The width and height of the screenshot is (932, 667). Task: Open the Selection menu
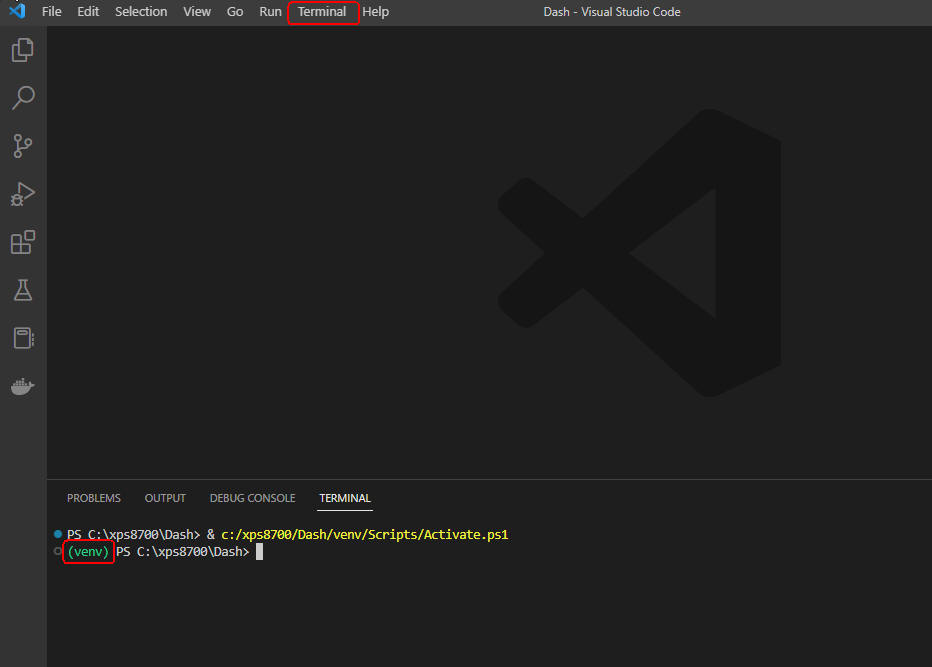(x=141, y=12)
